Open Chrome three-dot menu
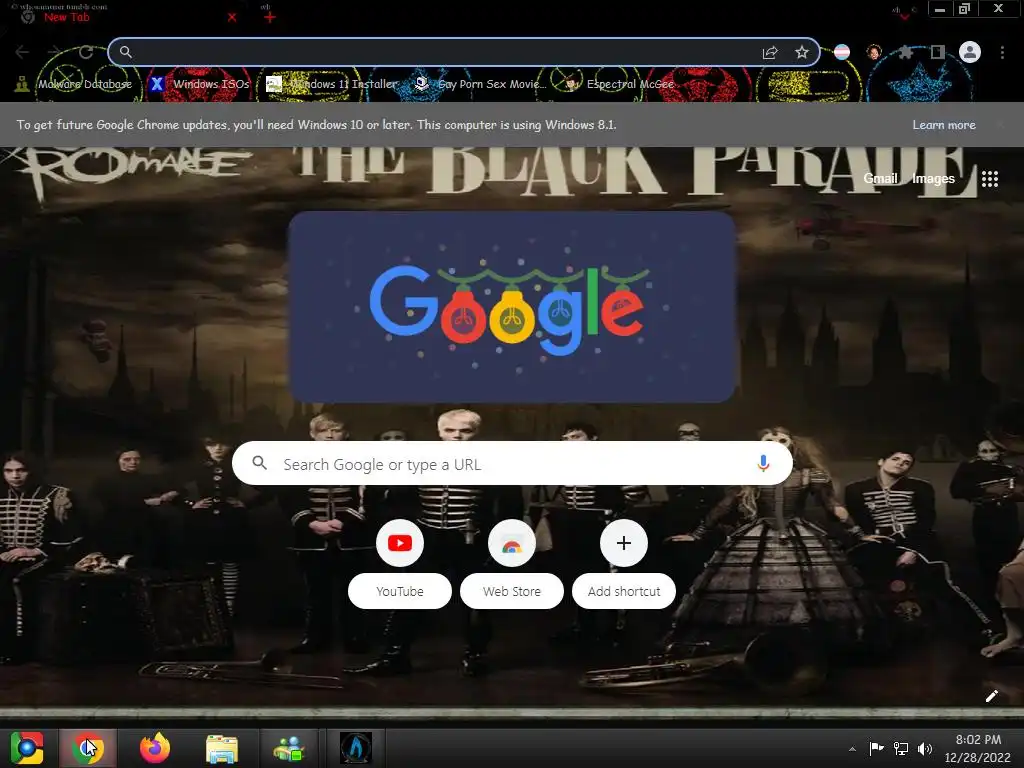1024x768 pixels. pos(1002,52)
